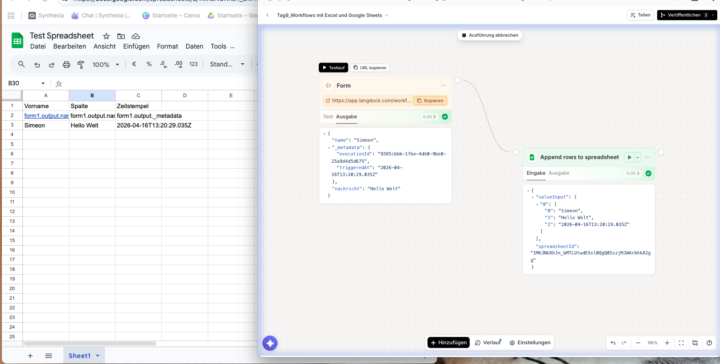This screenshot has height=364, width=720.
Task: Switch to Form node Test tab
Action: pyautogui.click(x=327, y=117)
